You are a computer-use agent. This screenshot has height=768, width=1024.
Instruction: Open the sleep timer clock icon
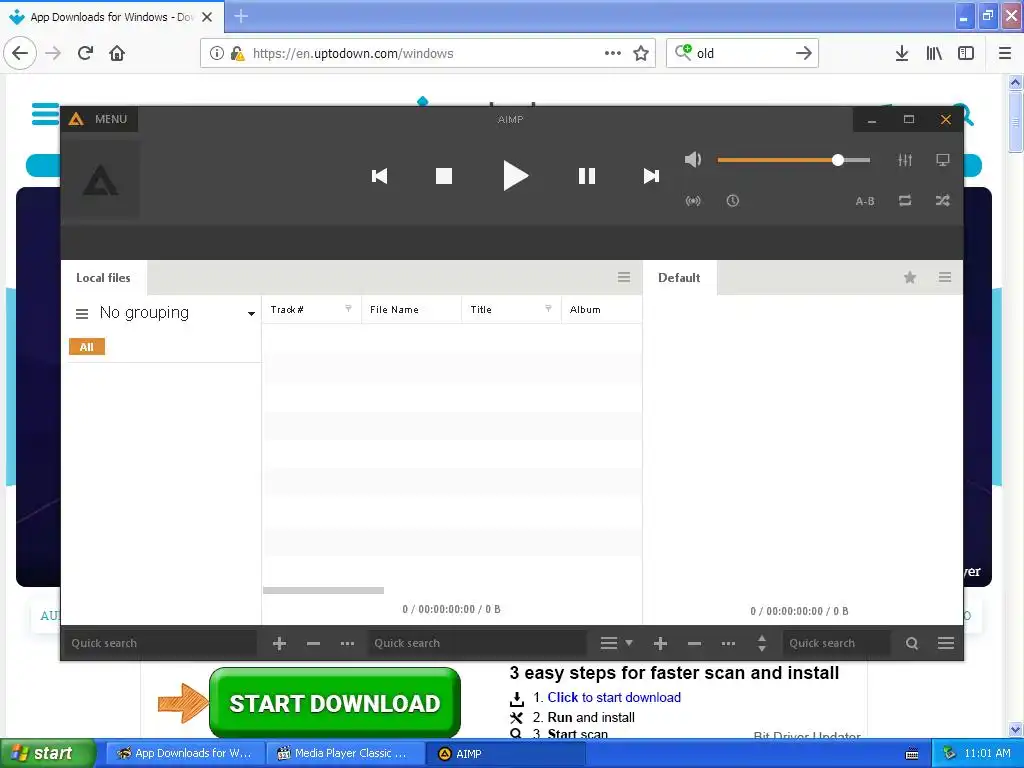coord(733,200)
